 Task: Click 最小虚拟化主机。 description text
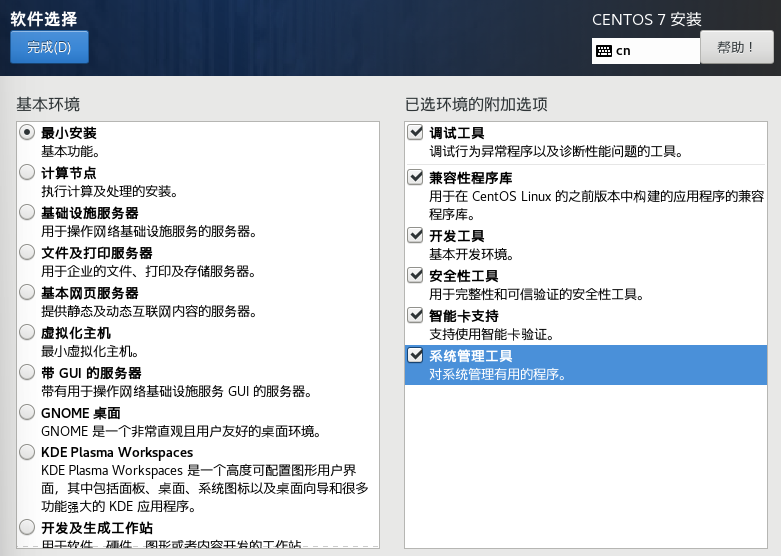[x=90, y=352]
